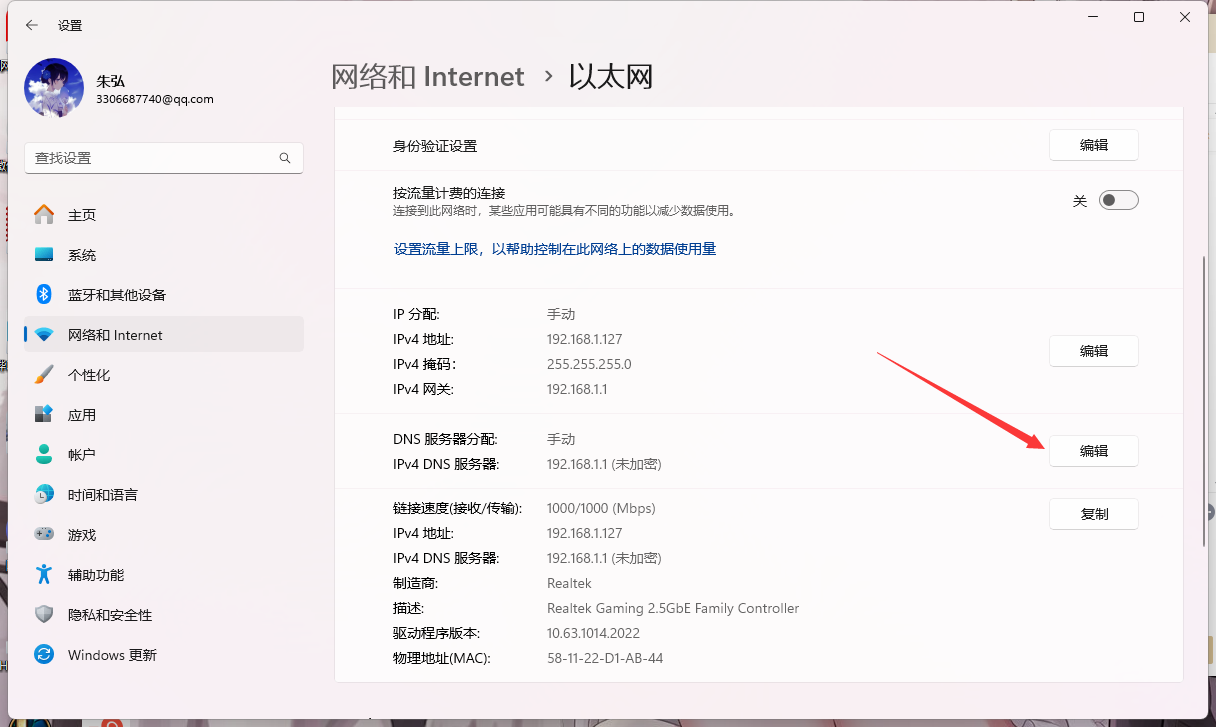Open 辅助功能 accessibility icon
The image size is (1216, 727).
pos(44,575)
